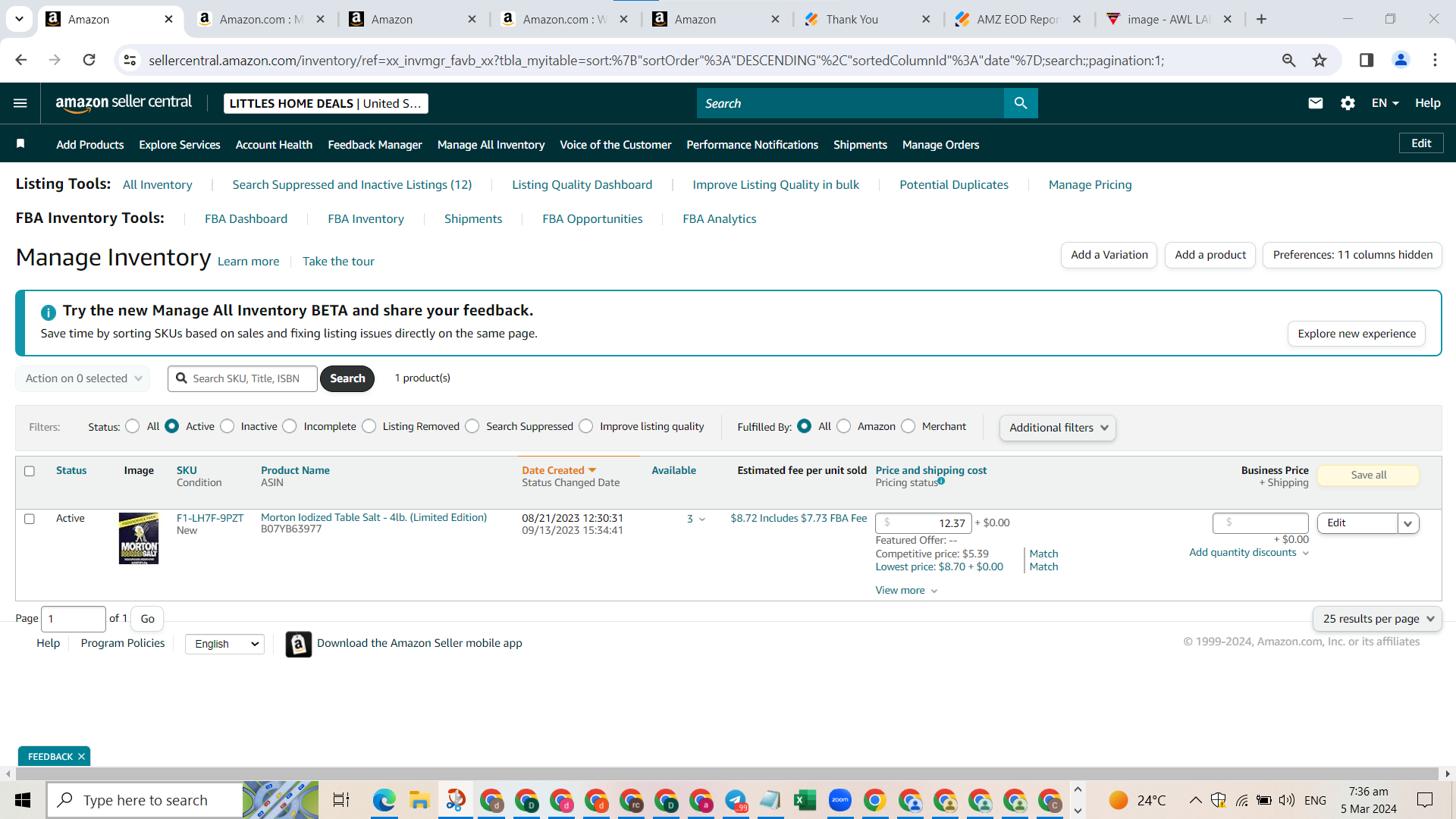Open the browser tab search dropdown
This screenshot has height=819, width=1456.
pos(19,19)
